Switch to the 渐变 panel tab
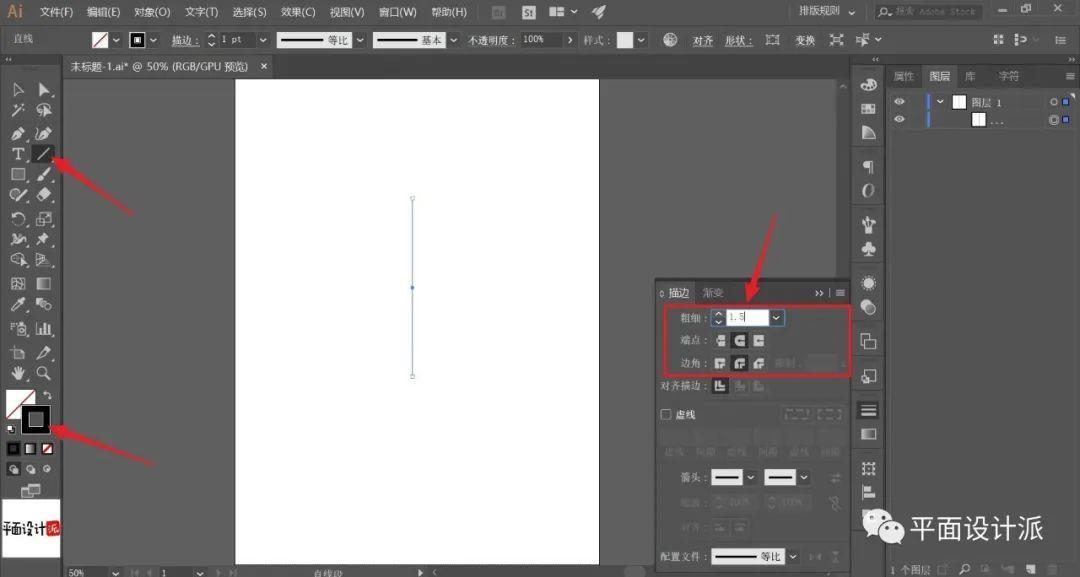Viewport: 1080px width, 577px height. coord(713,293)
